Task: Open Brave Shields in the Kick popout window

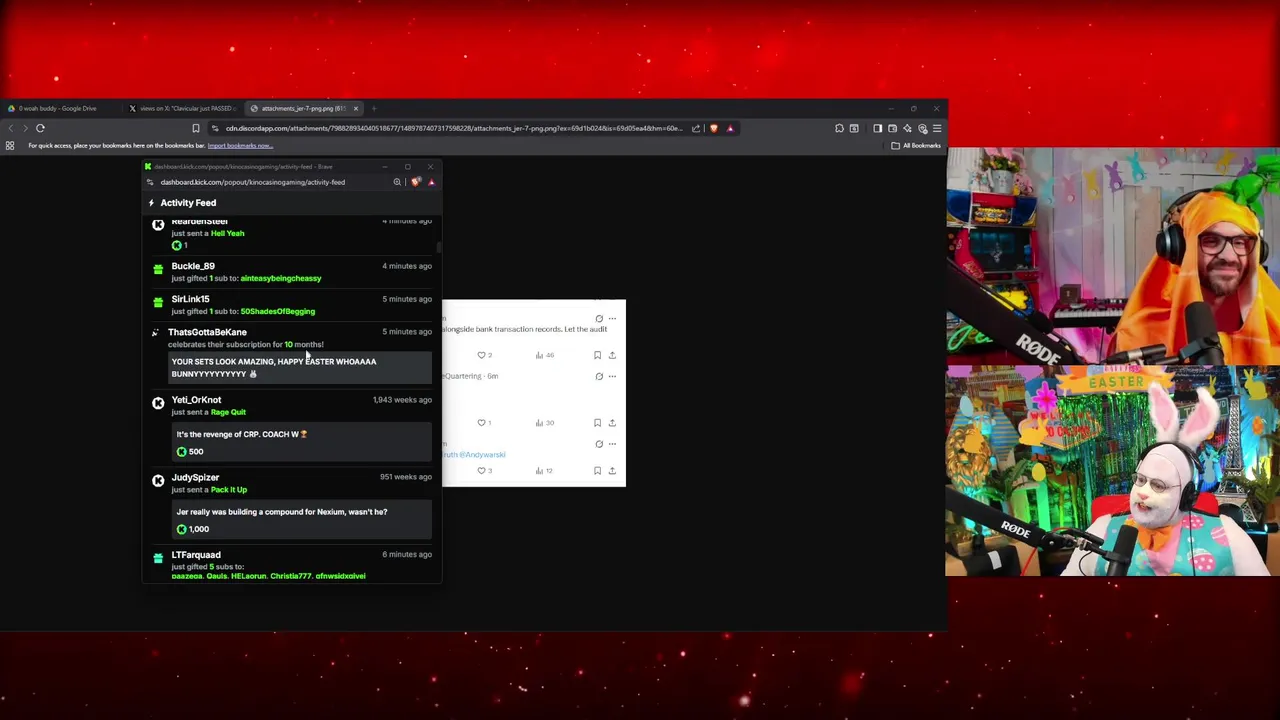Action: (415, 182)
